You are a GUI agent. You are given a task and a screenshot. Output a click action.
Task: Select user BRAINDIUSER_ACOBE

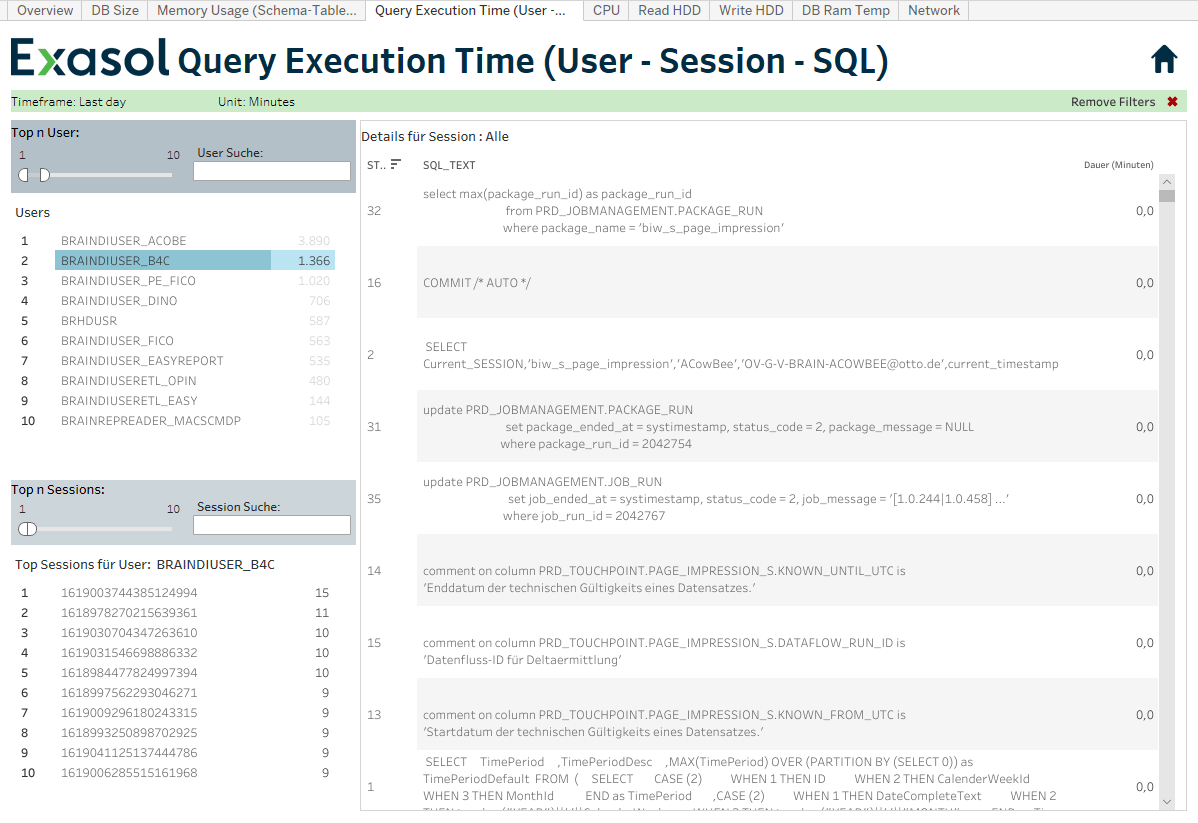point(124,241)
